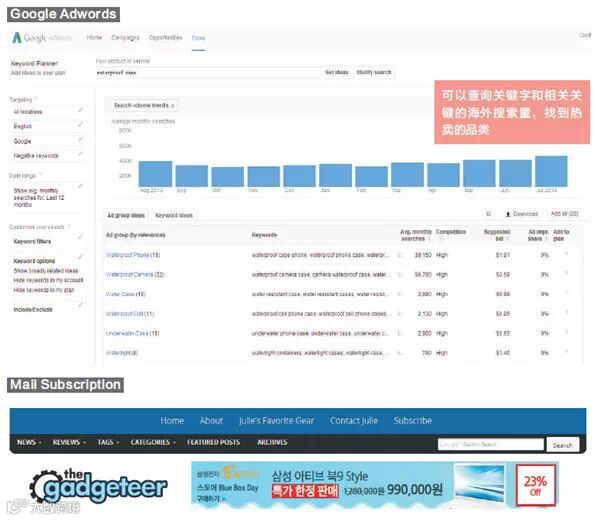Click the Modify search button
The width and height of the screenshot is (600, 520).
click(x=374, y=72)
